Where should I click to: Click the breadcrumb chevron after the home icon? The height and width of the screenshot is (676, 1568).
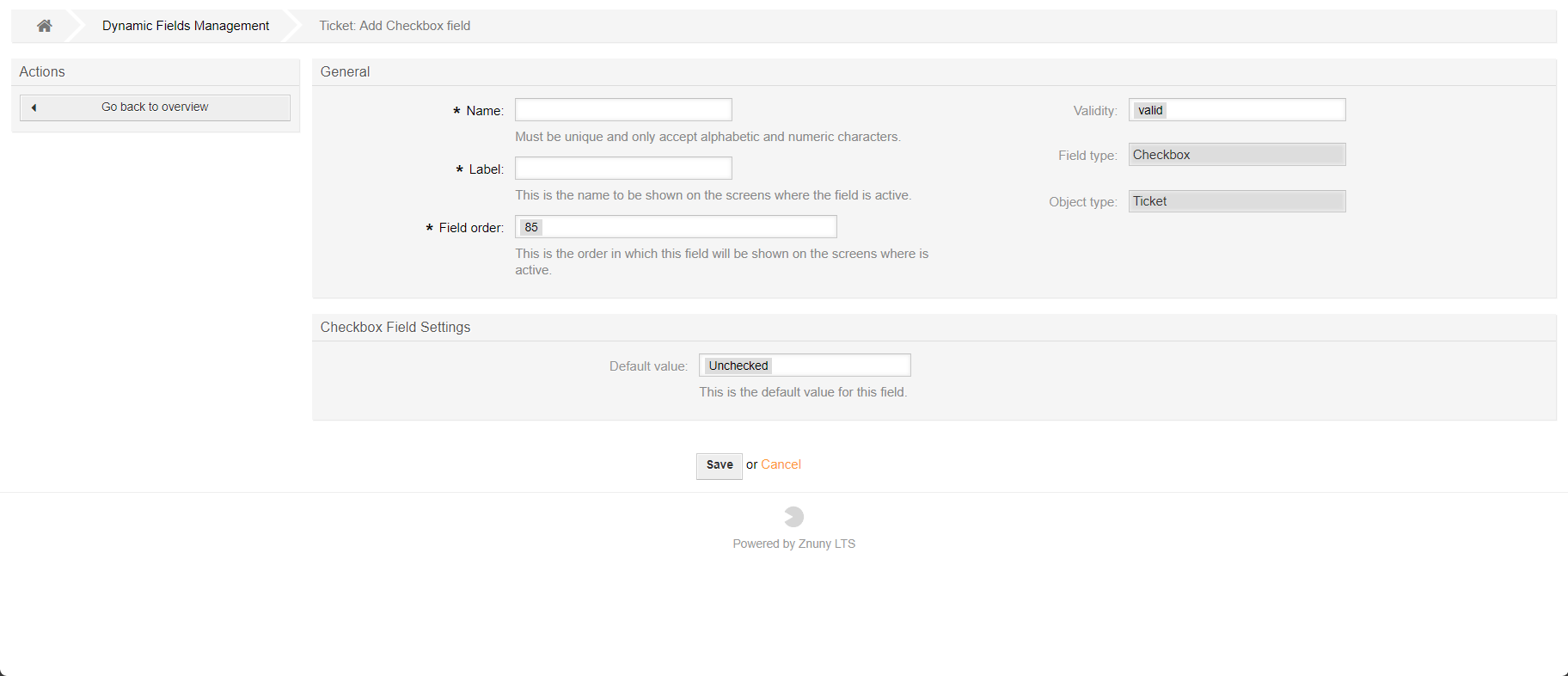(x=76, y=25)
